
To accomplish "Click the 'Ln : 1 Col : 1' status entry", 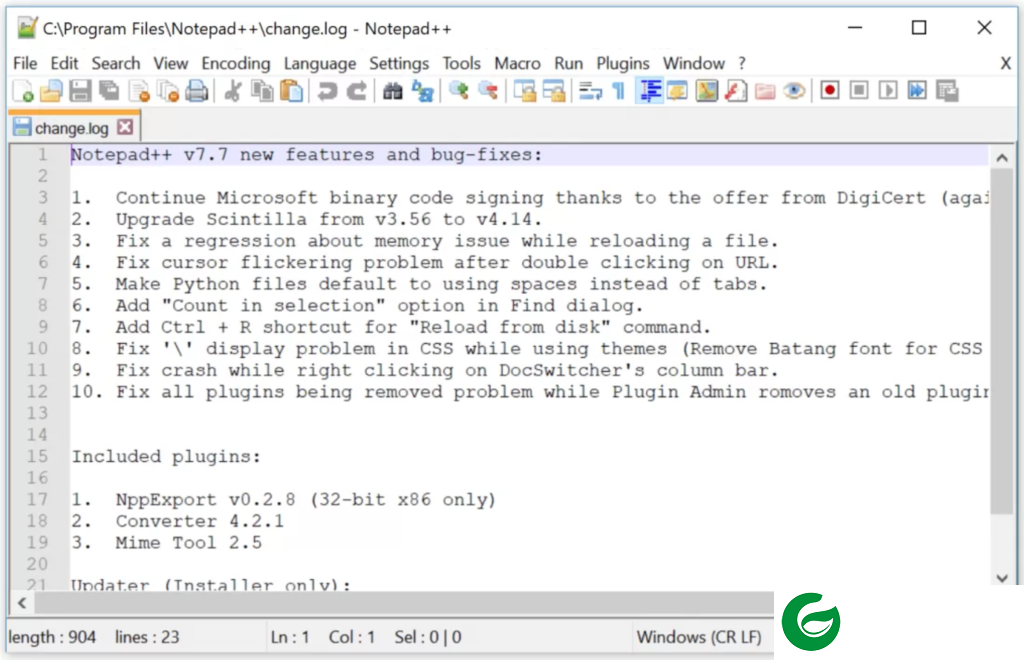I will coord(323,637).
